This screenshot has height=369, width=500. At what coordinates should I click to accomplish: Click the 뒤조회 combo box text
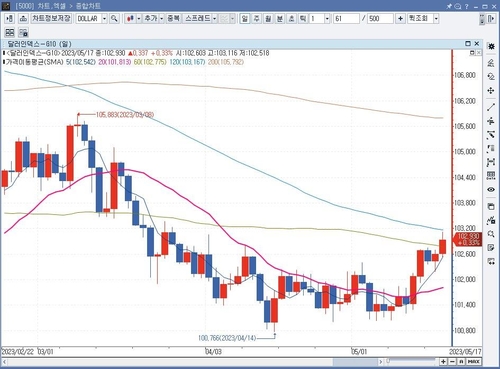click(x=420, y=19)
